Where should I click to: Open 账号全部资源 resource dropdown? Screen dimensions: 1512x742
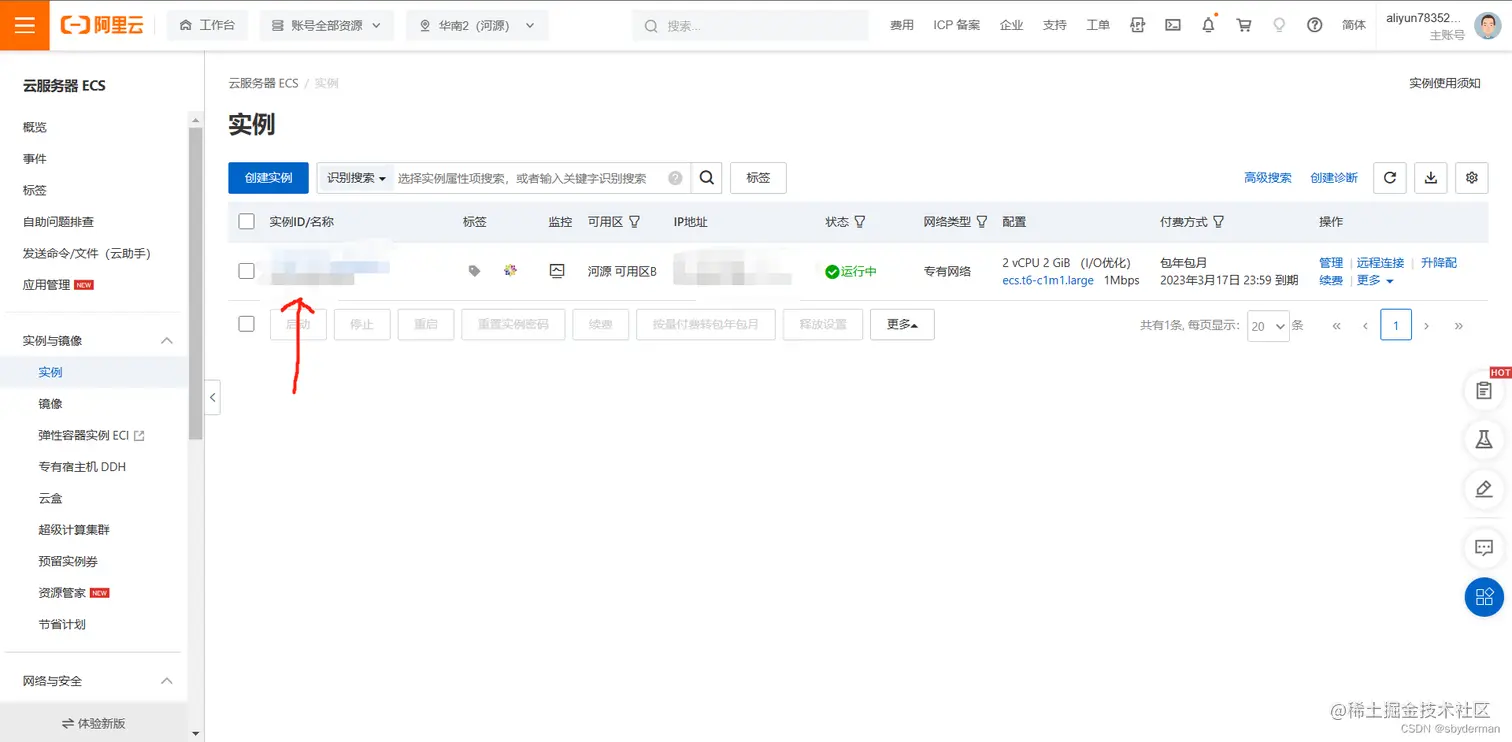click(x=326, y=26)
